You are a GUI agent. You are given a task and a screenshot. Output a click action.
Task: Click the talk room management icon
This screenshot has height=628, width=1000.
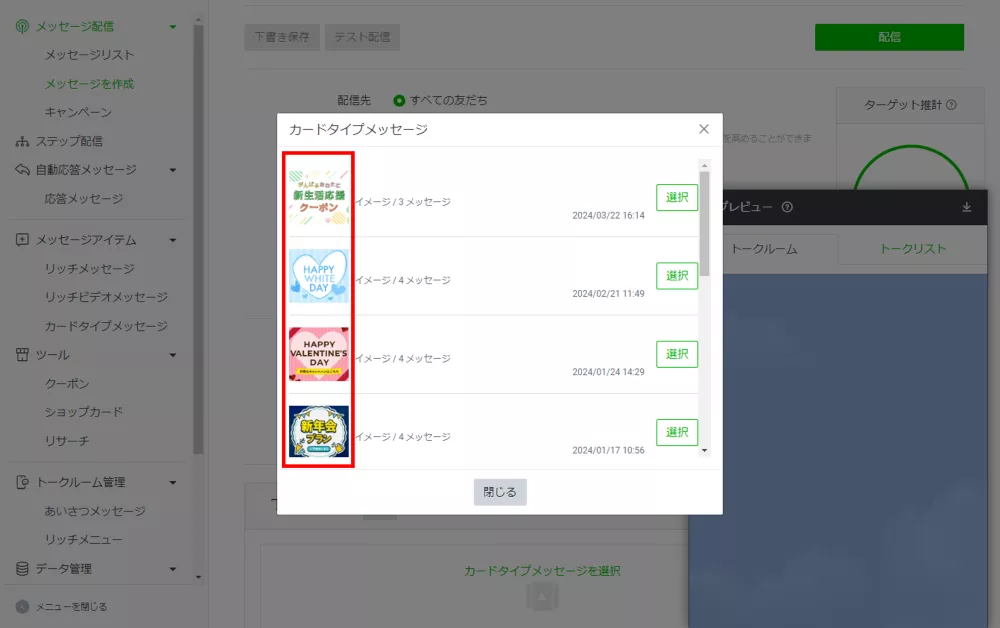(22, 482)
